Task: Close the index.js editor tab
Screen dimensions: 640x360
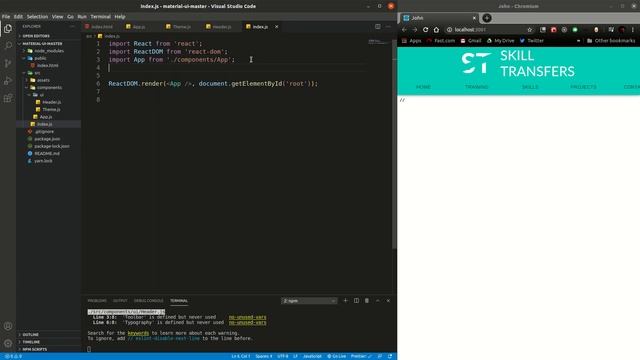Action: click(x=276, y=27)
